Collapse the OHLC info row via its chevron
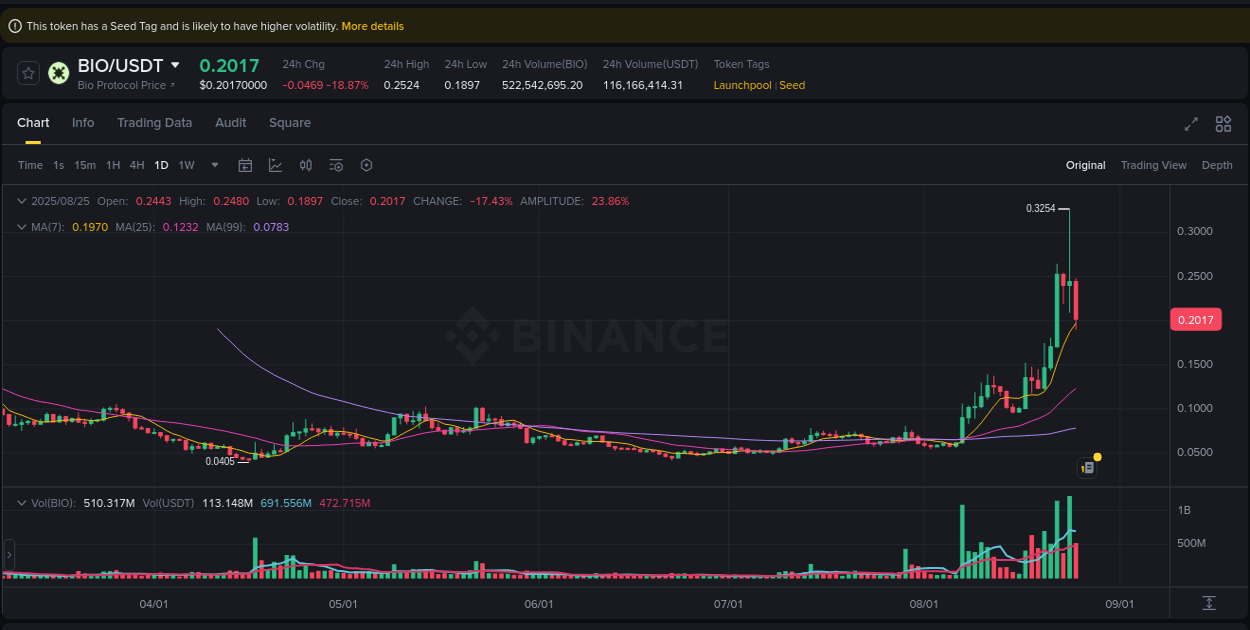 point(21,201)
